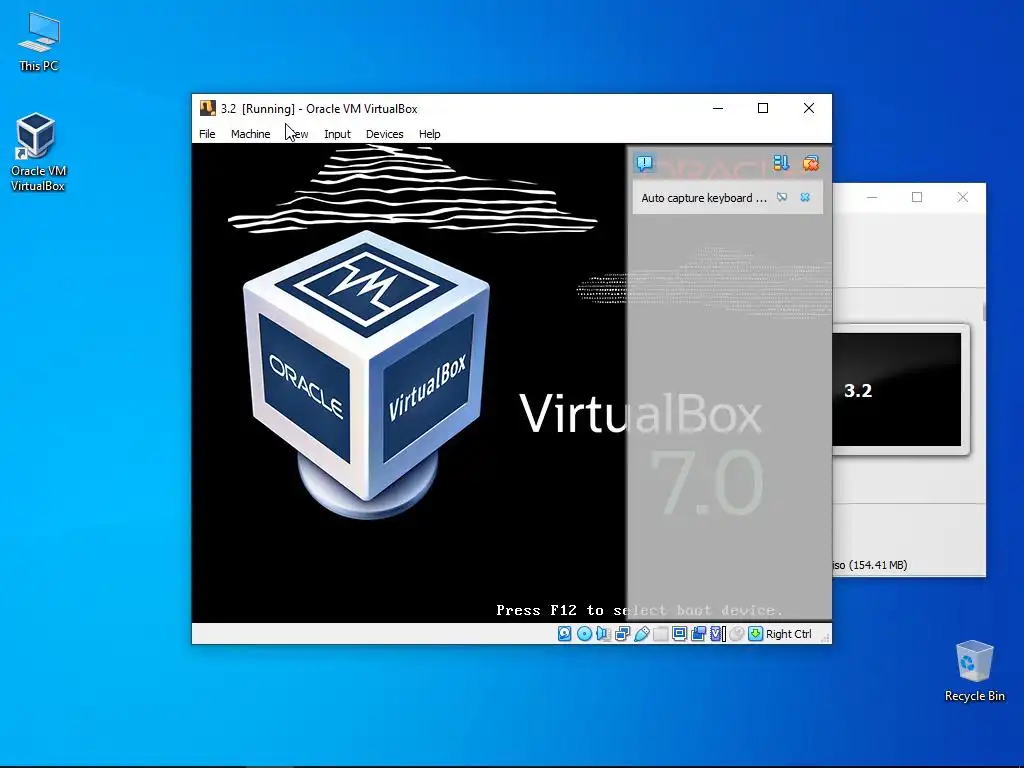
Task: Click the recording status icon
Action: pyautogui.click(x=698, y=633)
